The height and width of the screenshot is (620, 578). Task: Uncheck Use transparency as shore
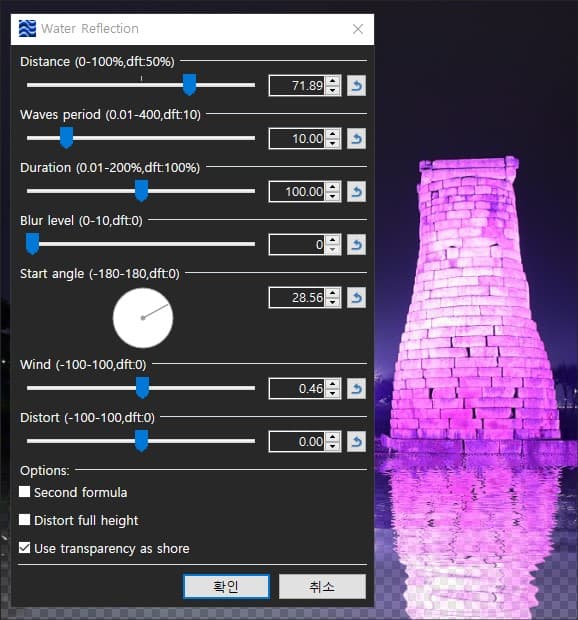(x=25, y=548)
